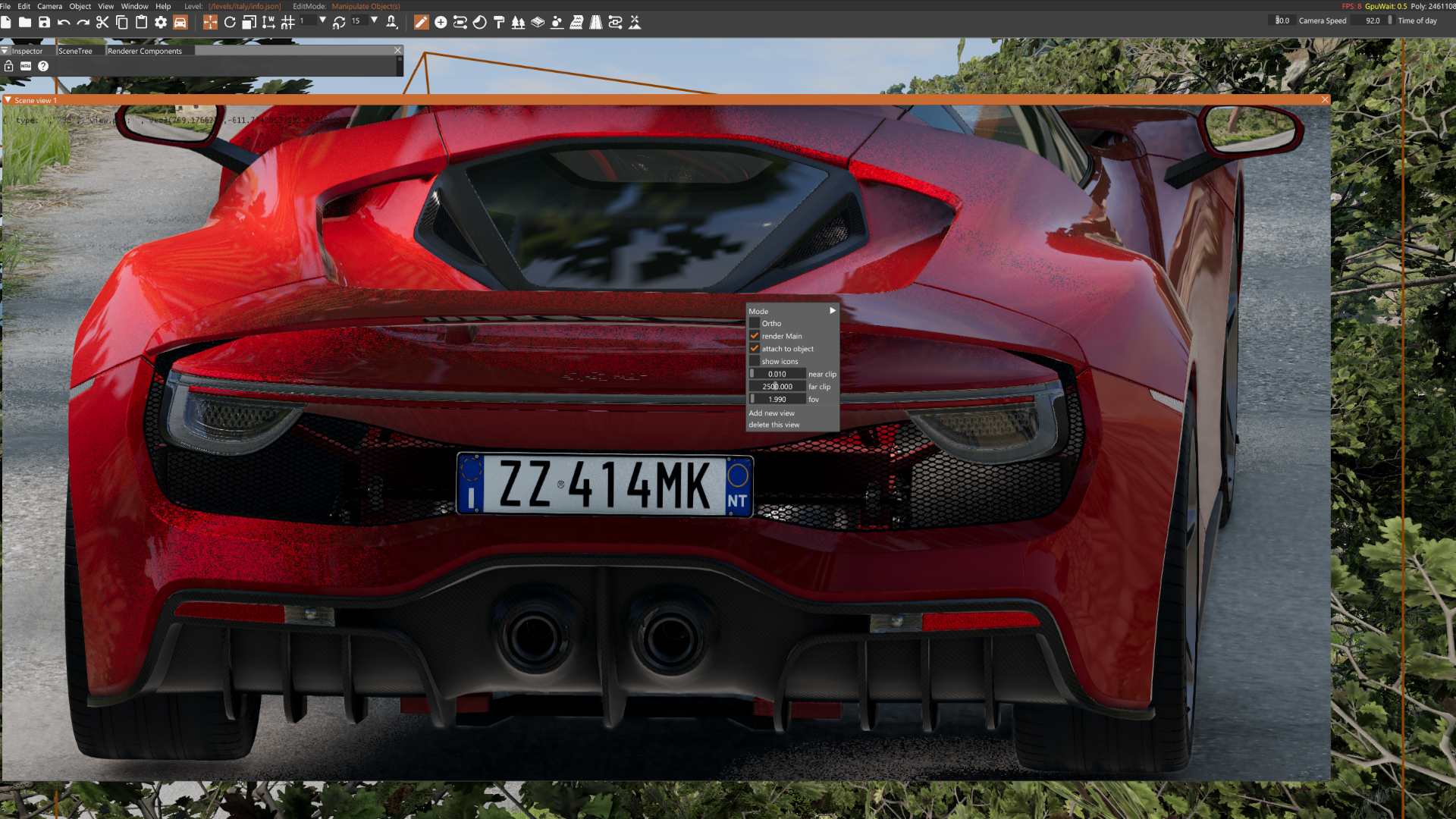
Task: Toggle the grid snap icon
Action: tap(288, 22)
